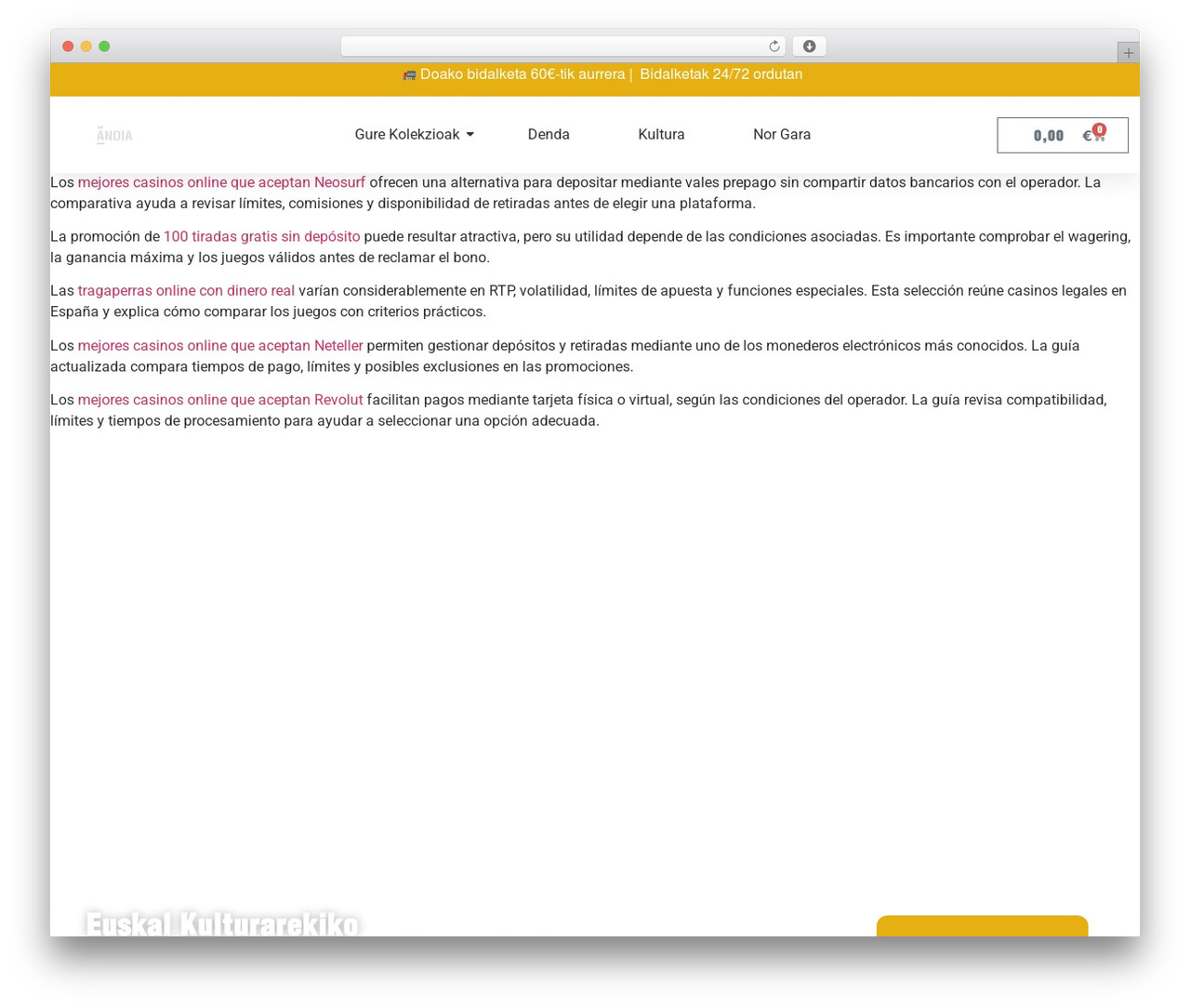
Task: Reload the page with the refresh icon
Action: [773, 46]
